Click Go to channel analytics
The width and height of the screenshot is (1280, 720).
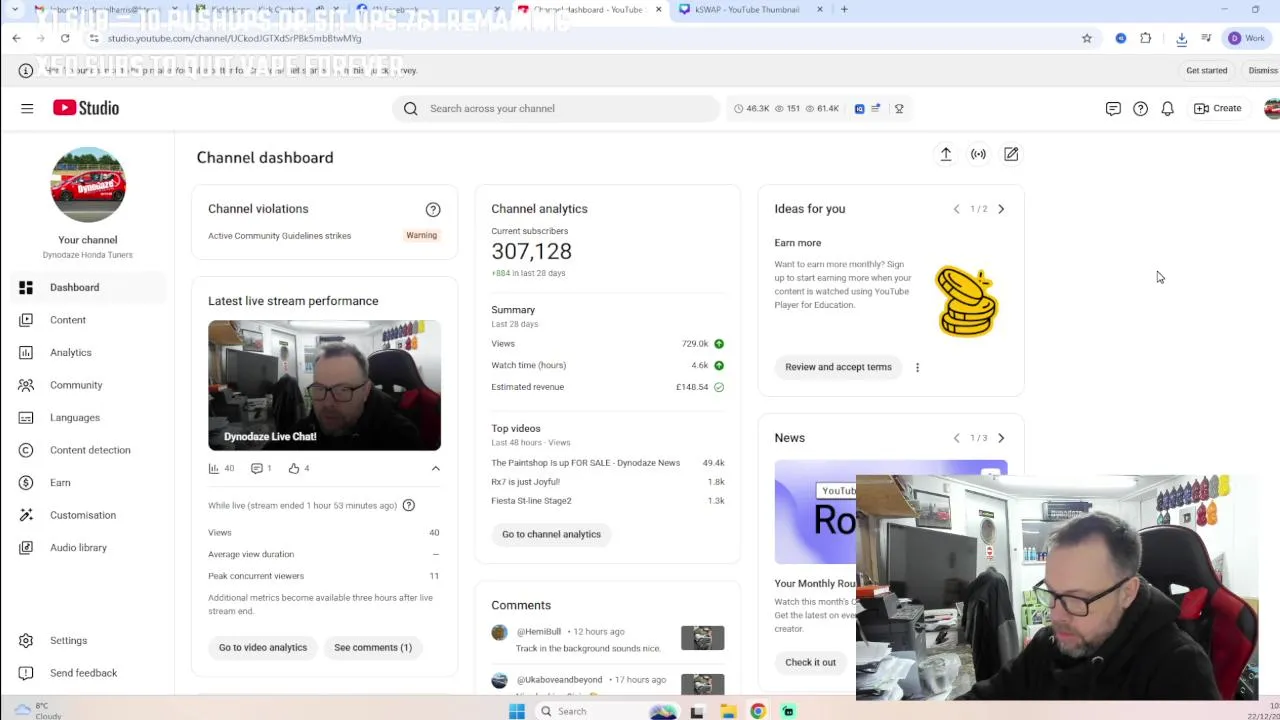(x=551, y=534)
